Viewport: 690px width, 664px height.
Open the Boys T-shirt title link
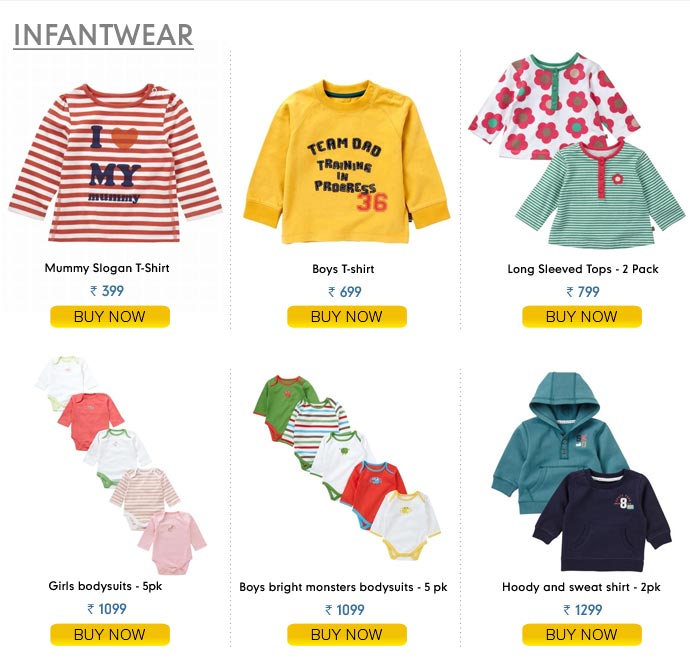pos(343,269)
